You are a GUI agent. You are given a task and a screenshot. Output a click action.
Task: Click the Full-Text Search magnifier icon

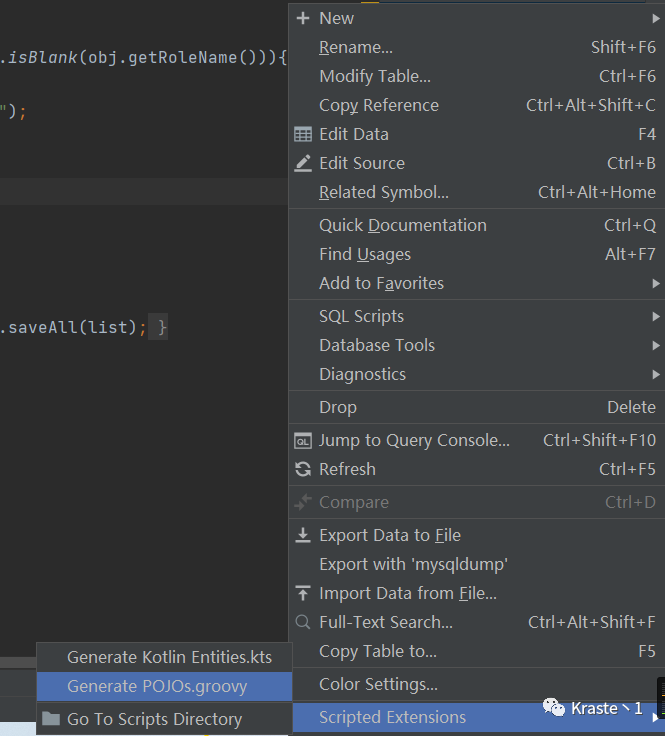(303, 622)
